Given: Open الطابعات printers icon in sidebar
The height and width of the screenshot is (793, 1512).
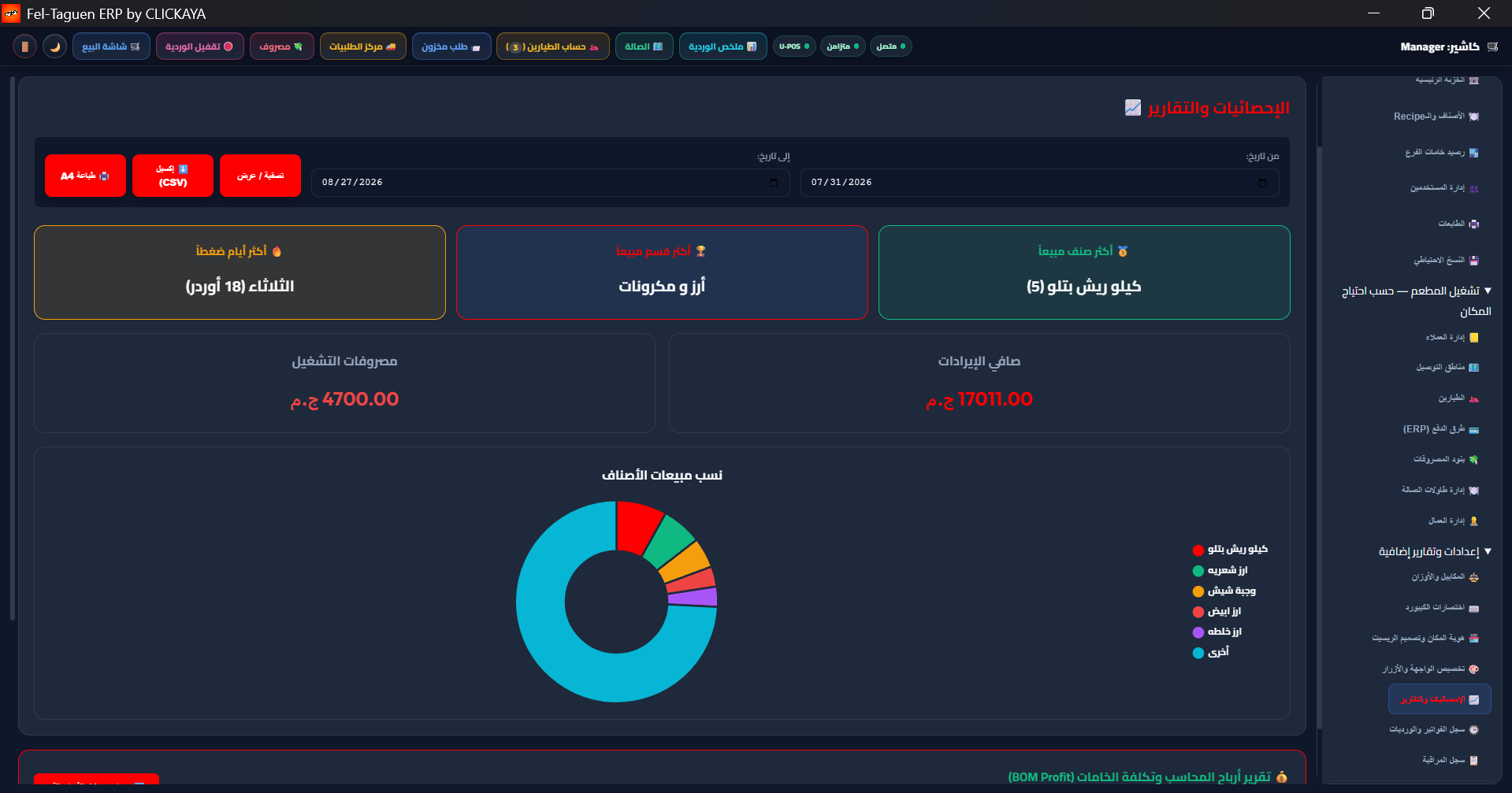Looking at the screenshot, I should 1474,224.
